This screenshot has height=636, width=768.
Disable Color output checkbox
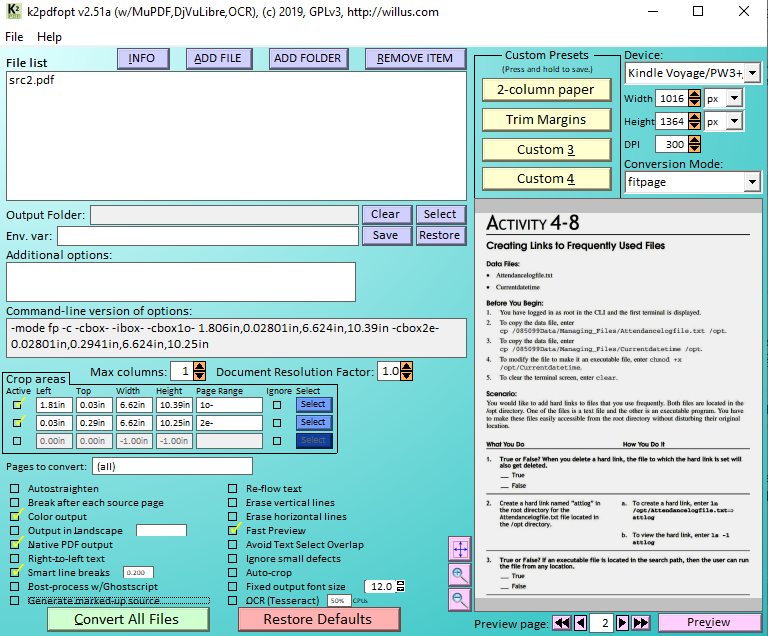click(16, 516)
